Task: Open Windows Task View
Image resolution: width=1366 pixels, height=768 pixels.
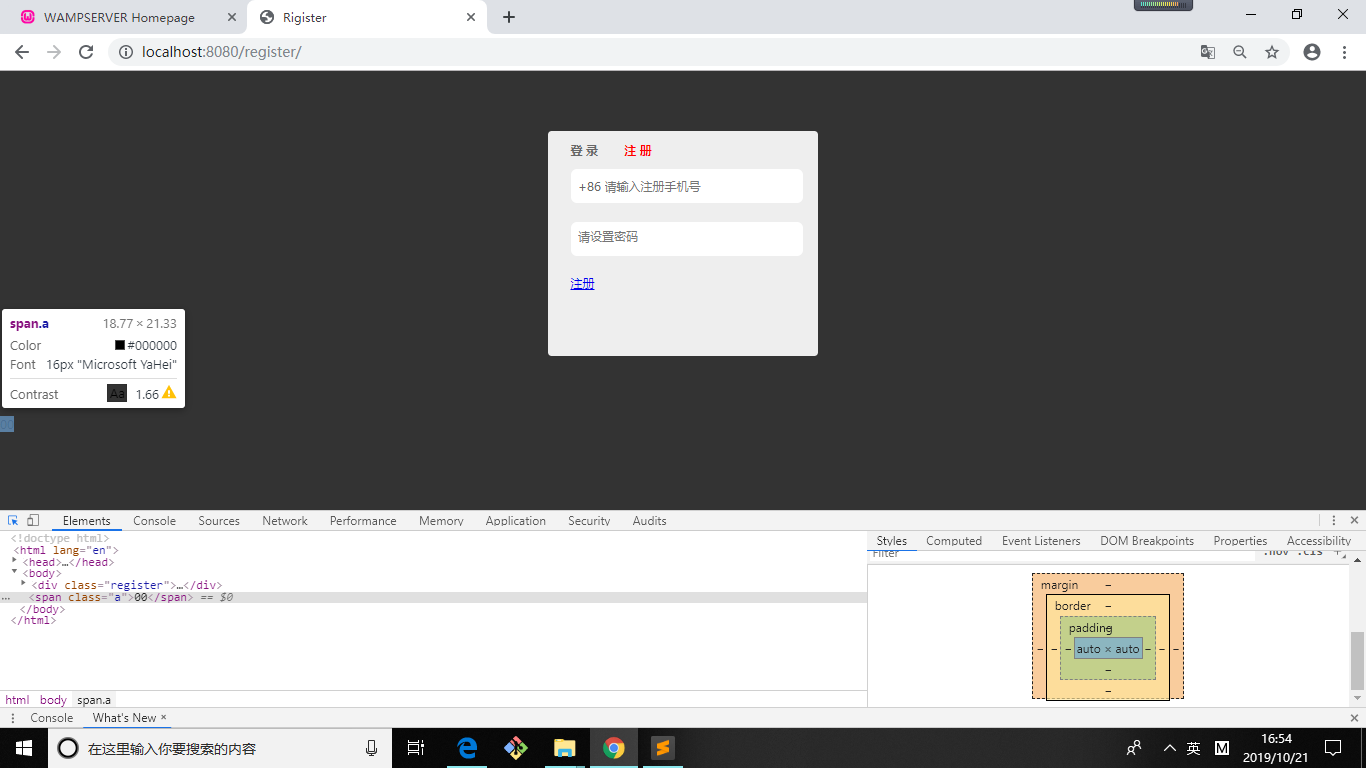Action: tap(416, 748)
